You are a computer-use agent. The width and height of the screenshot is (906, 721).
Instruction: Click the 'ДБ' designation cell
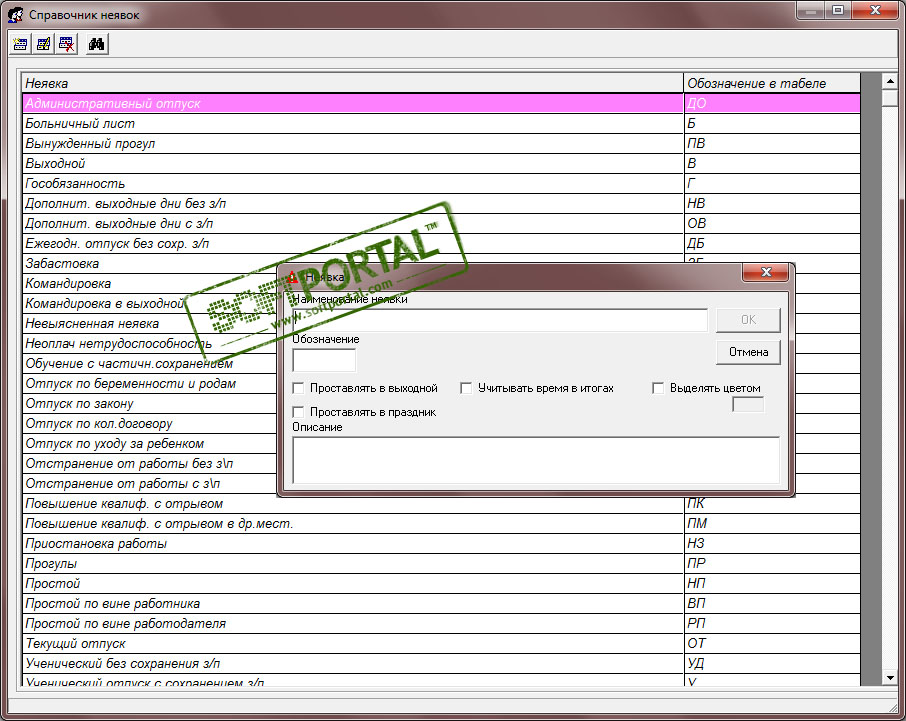(772, 243)
